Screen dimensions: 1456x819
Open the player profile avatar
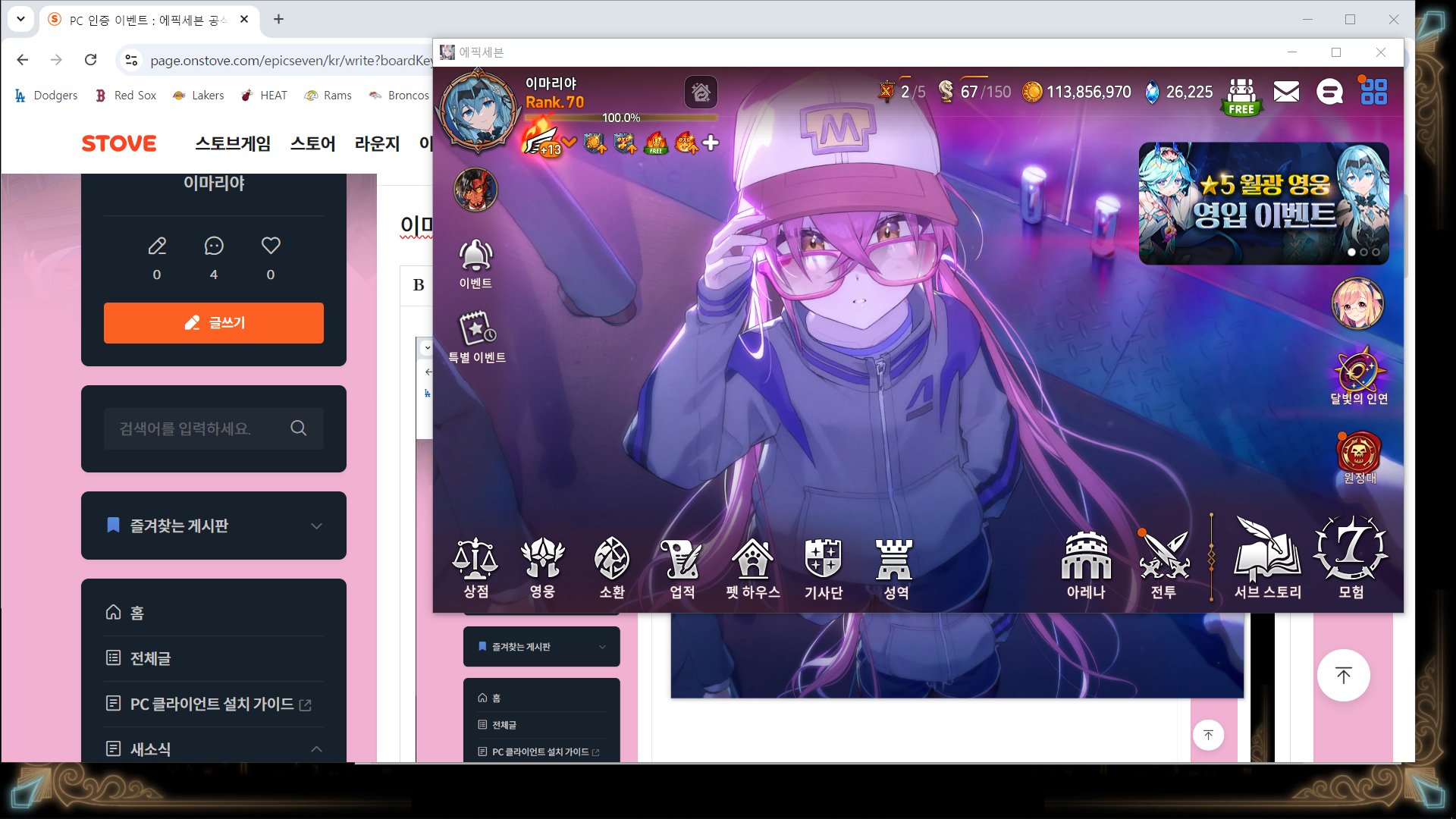[x=479, y=111]
